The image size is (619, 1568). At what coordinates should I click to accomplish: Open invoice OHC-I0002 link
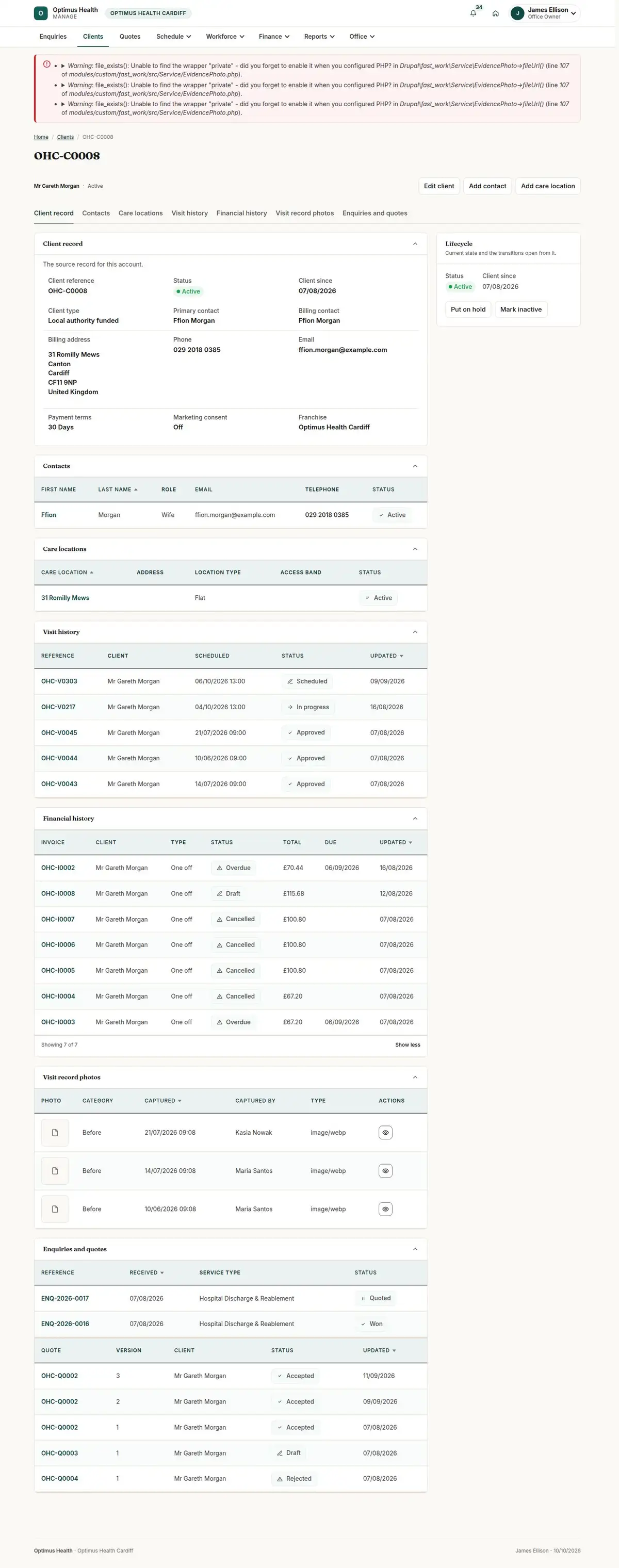58,868
